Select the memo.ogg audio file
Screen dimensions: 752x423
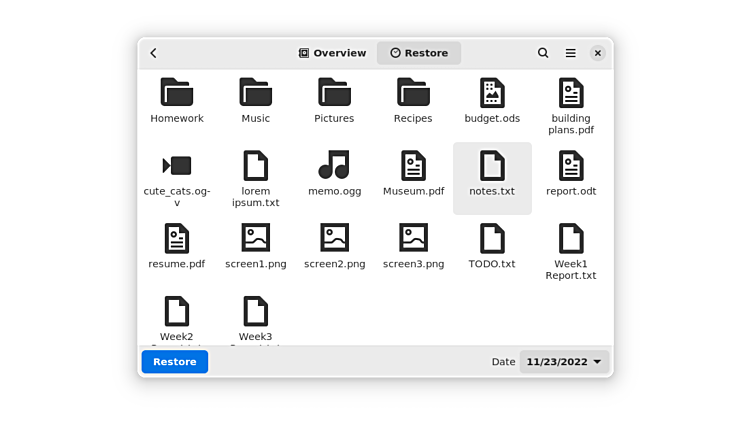coord(334,166)
